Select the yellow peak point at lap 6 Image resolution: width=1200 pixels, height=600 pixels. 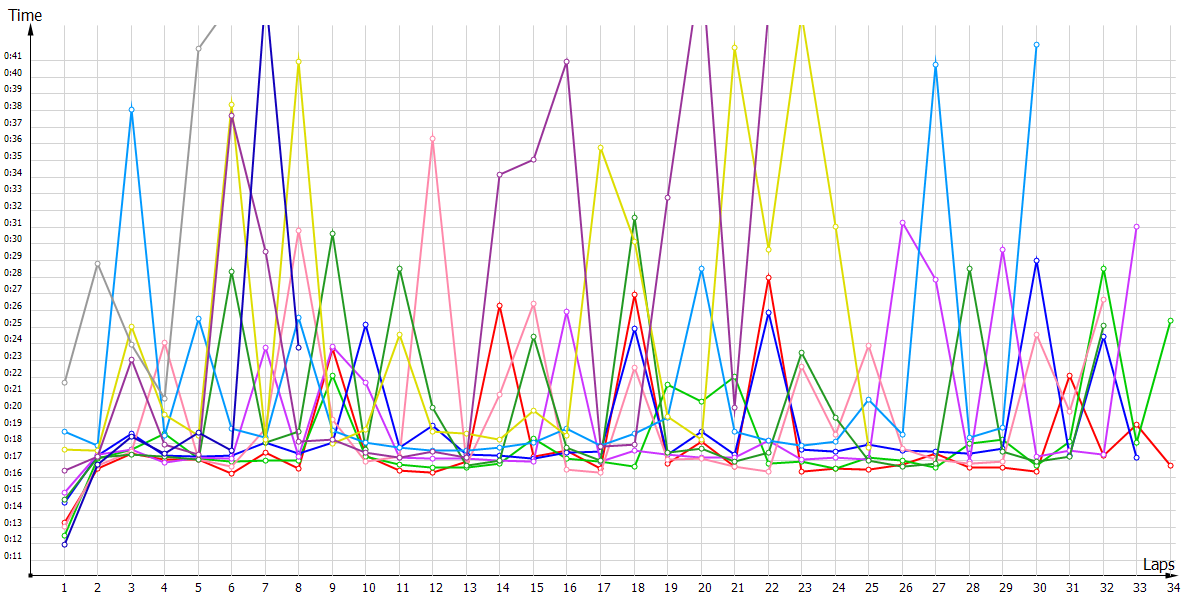231,104
